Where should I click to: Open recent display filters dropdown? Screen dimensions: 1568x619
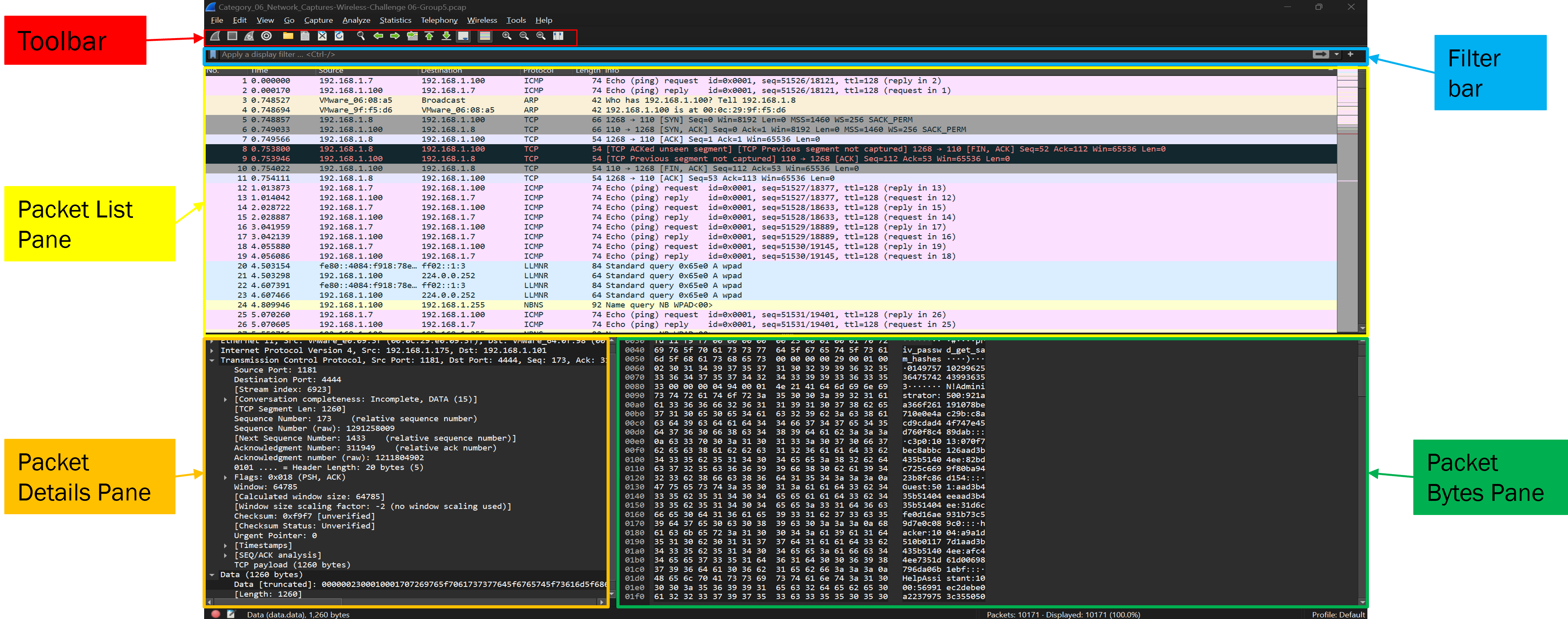pos(1336,55)
